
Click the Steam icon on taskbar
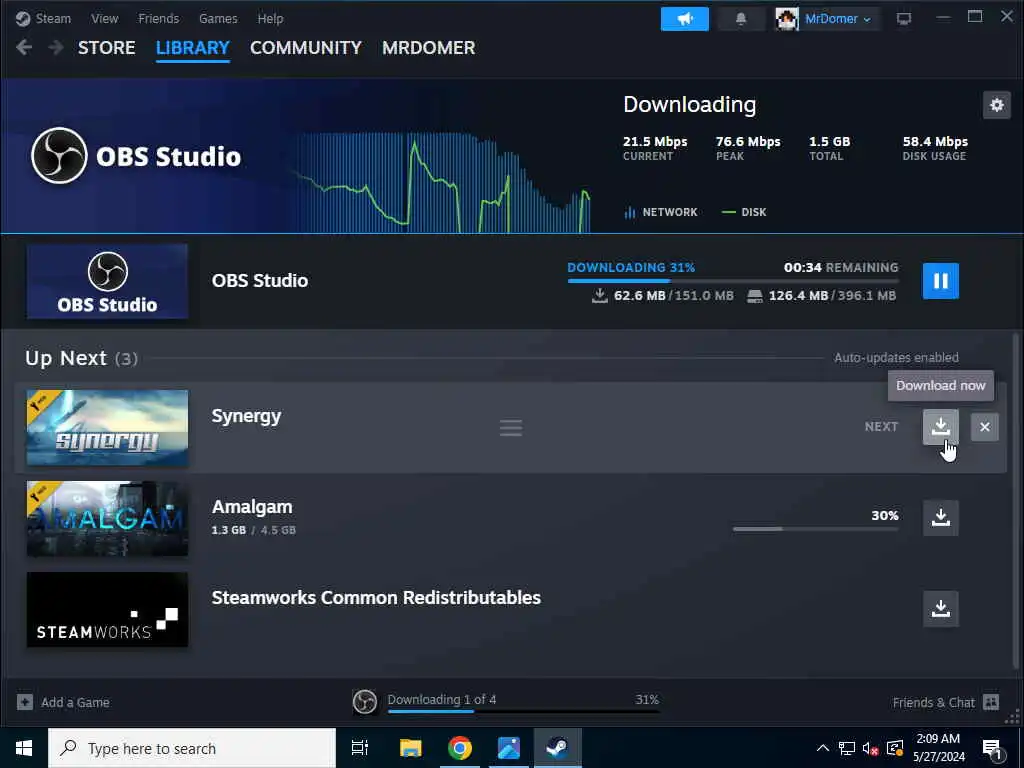click(x=558, y=748)
